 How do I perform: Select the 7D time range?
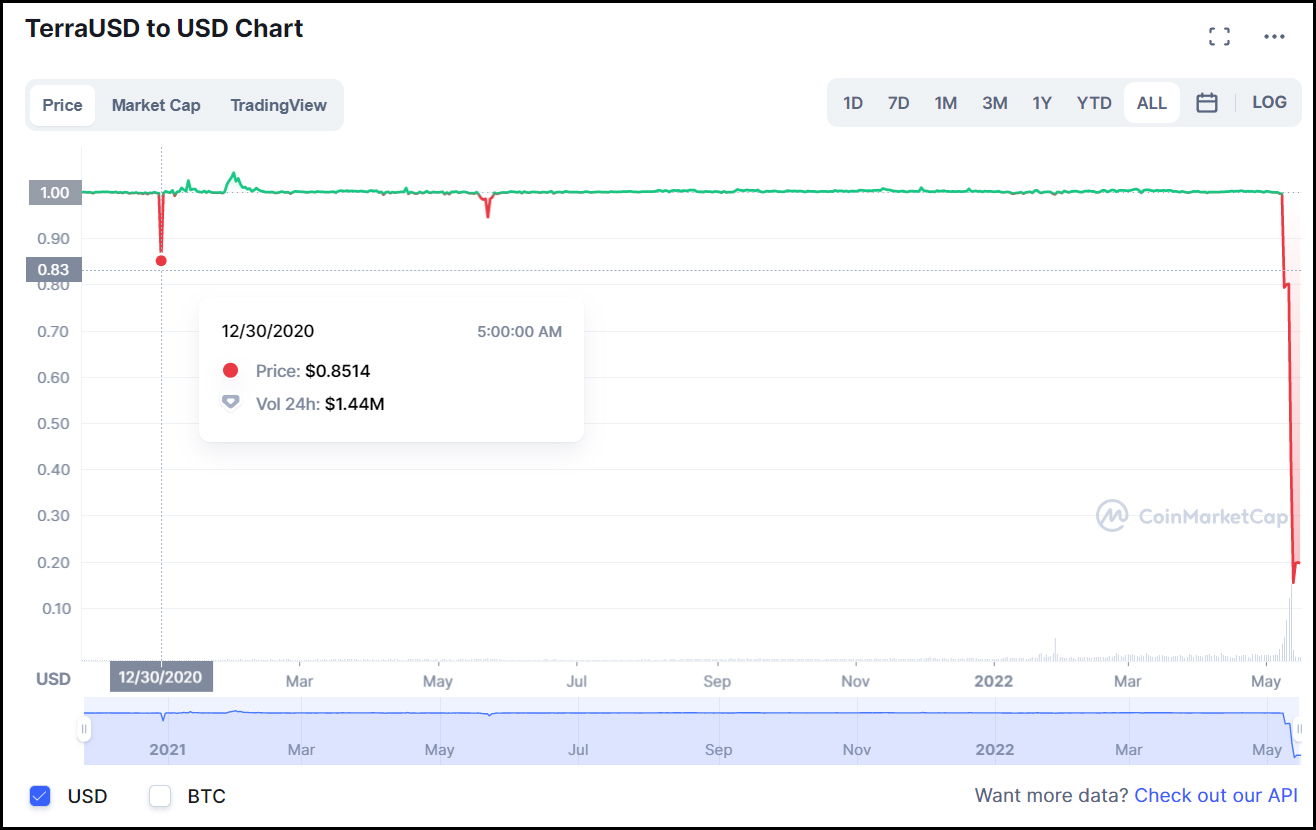(899, 103)
